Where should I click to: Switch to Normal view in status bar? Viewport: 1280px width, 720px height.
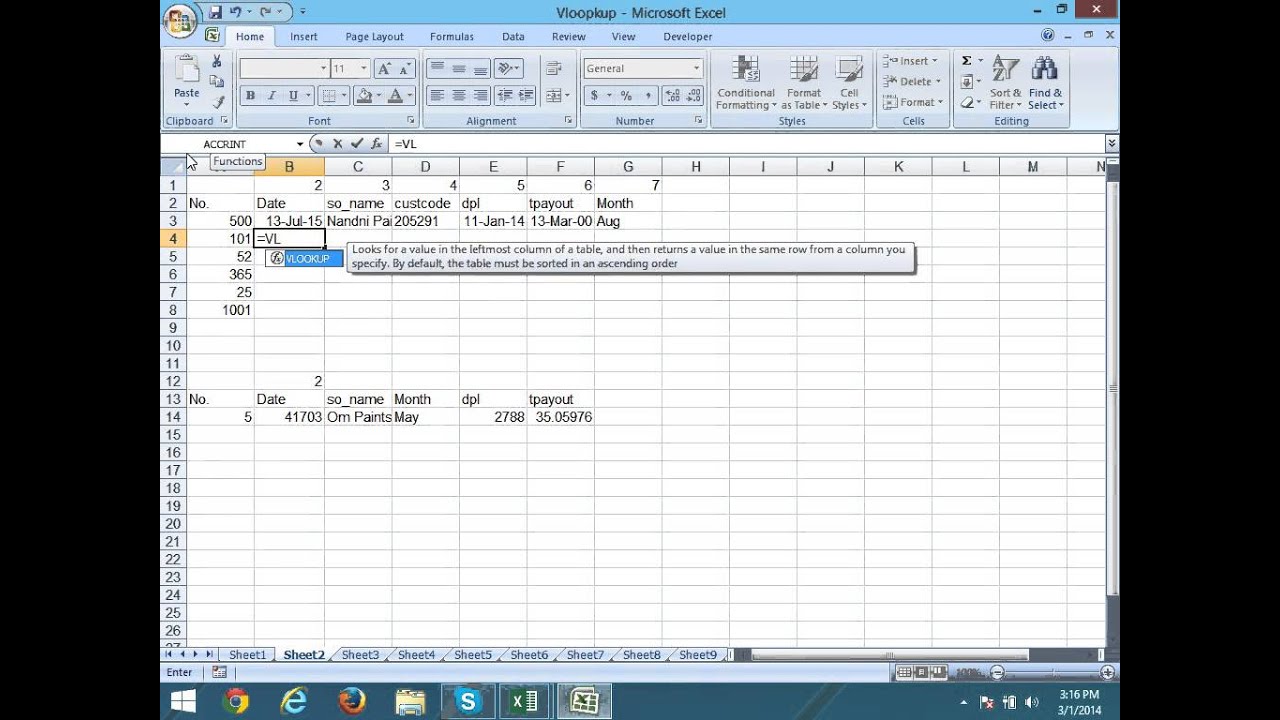905,673
